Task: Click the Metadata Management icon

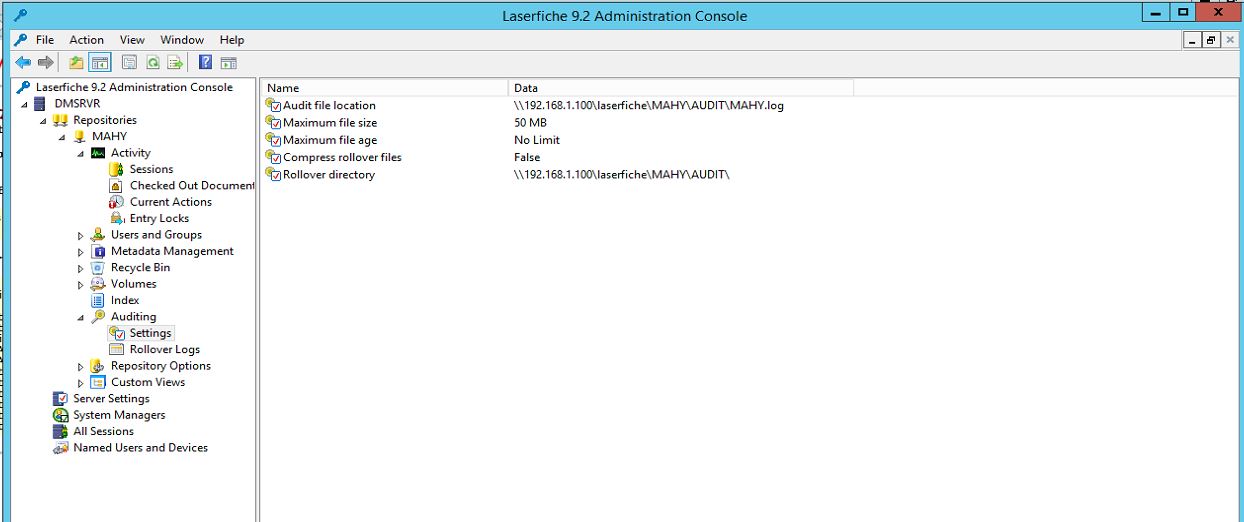Action: (x=98, y=251)
